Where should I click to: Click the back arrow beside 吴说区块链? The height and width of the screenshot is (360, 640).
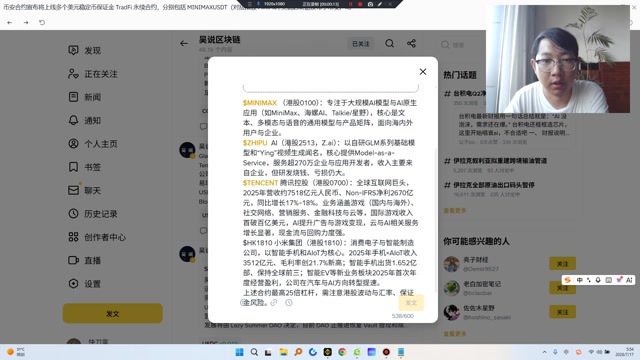pos(184,43)
